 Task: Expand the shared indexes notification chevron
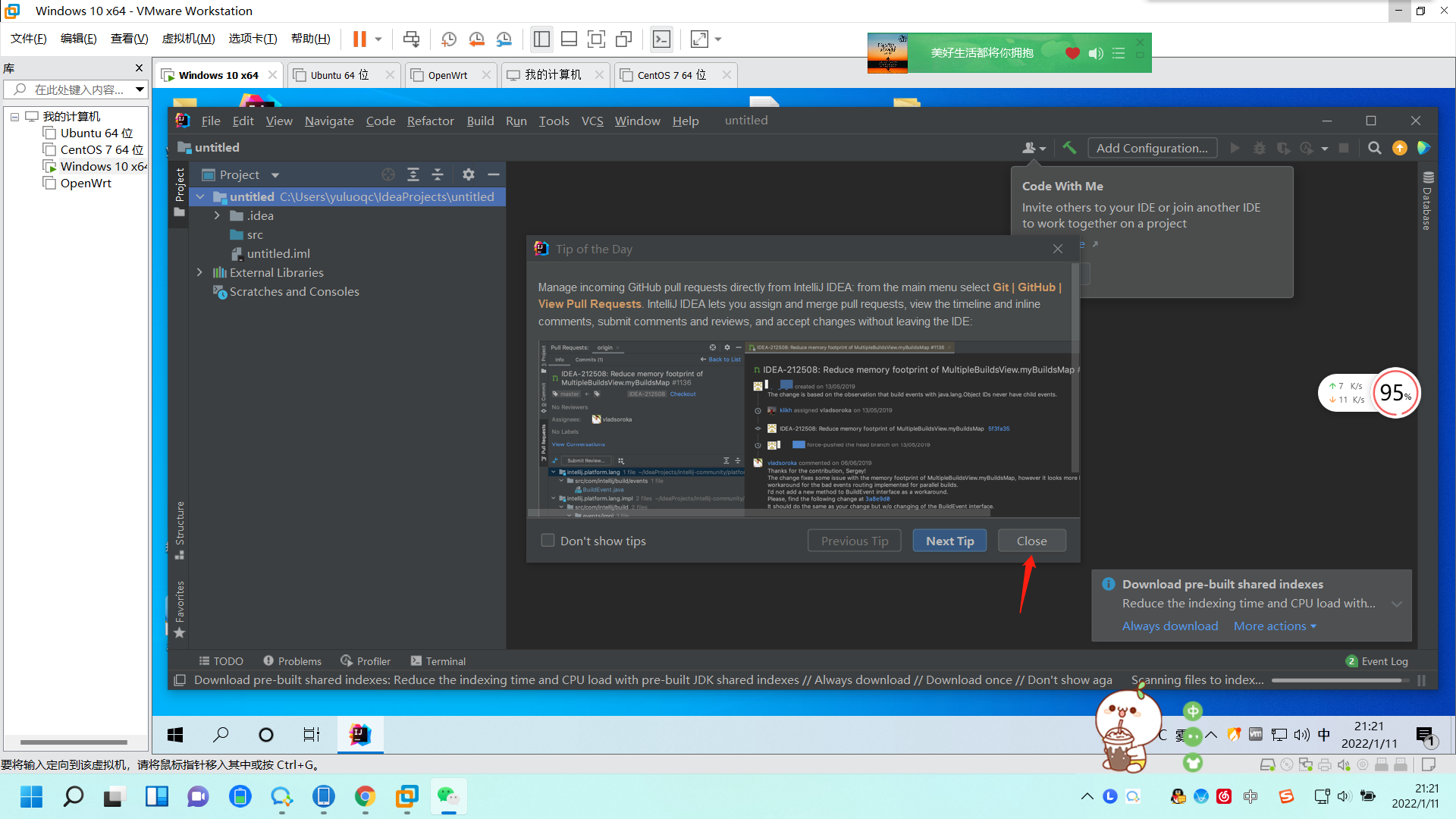(1397, 604)
